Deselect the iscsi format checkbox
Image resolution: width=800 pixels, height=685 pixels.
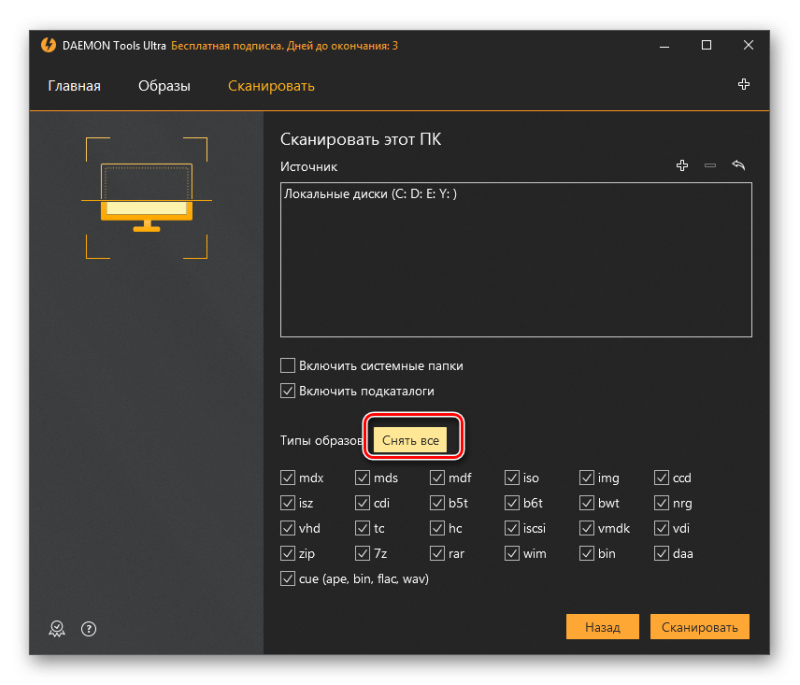click(512, 528)
